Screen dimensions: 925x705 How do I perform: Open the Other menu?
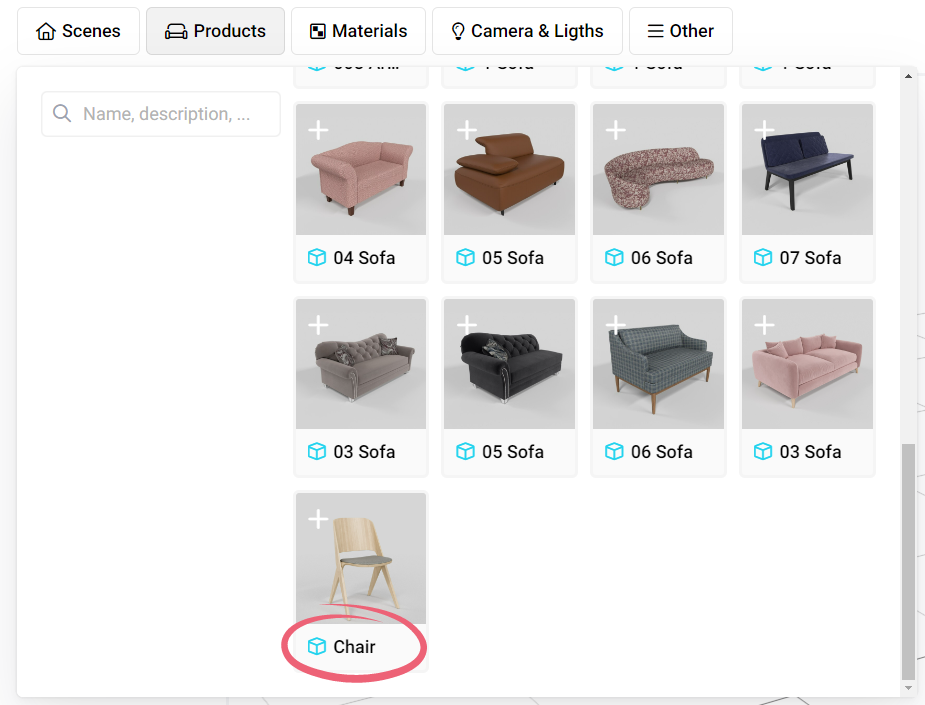tap(680, 31)
